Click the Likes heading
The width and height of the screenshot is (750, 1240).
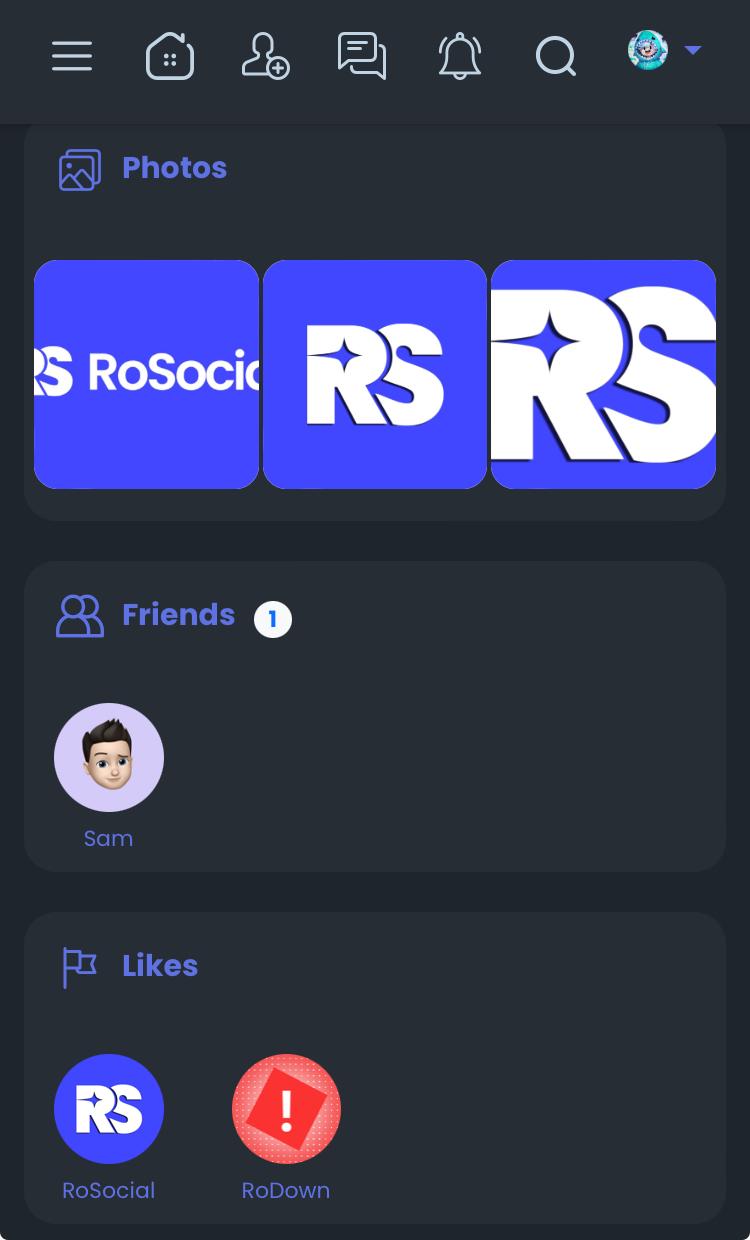[x=160, y=966]
